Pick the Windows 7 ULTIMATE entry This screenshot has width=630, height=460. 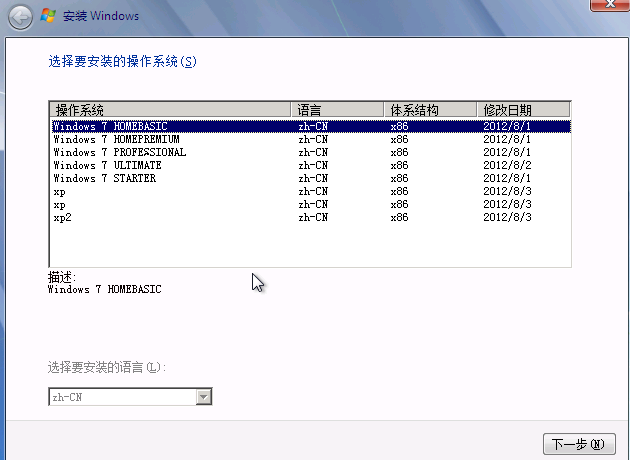311,165
